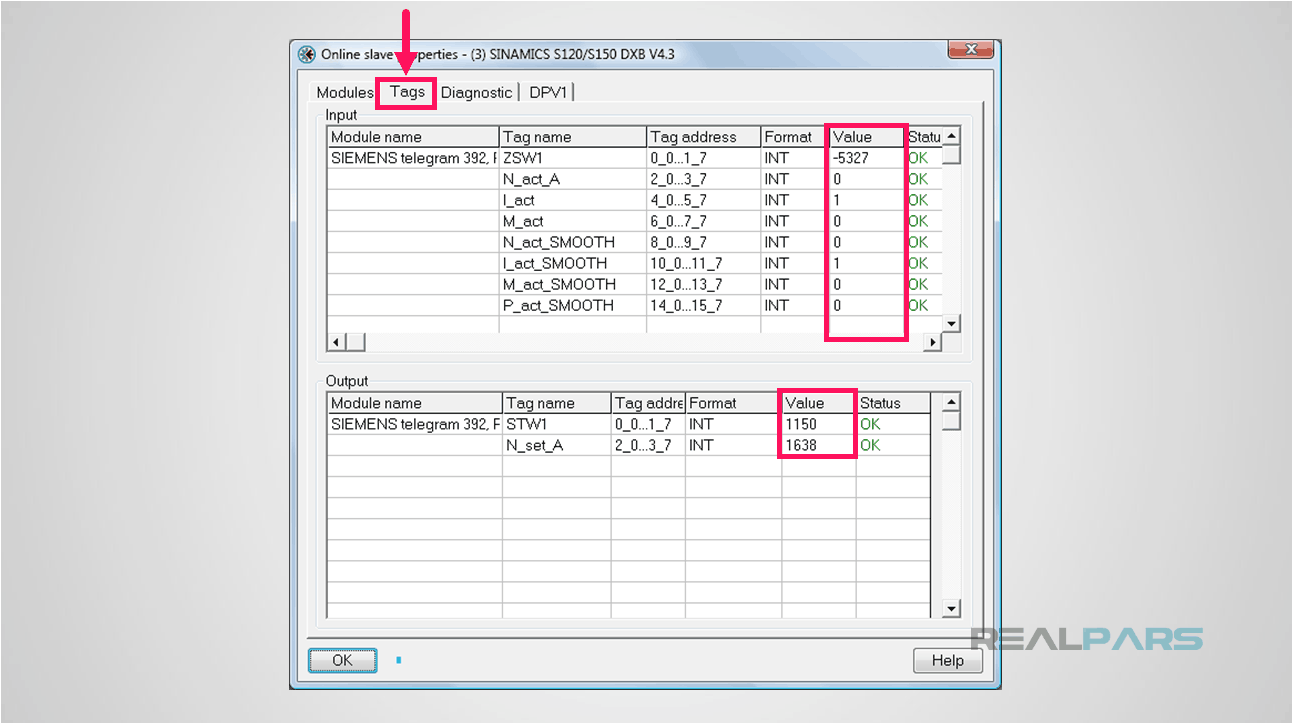The height and width of the screenshot is (725, 1292).
Task: Click tag address 8_0...9_7
Action: click(678, 242)
